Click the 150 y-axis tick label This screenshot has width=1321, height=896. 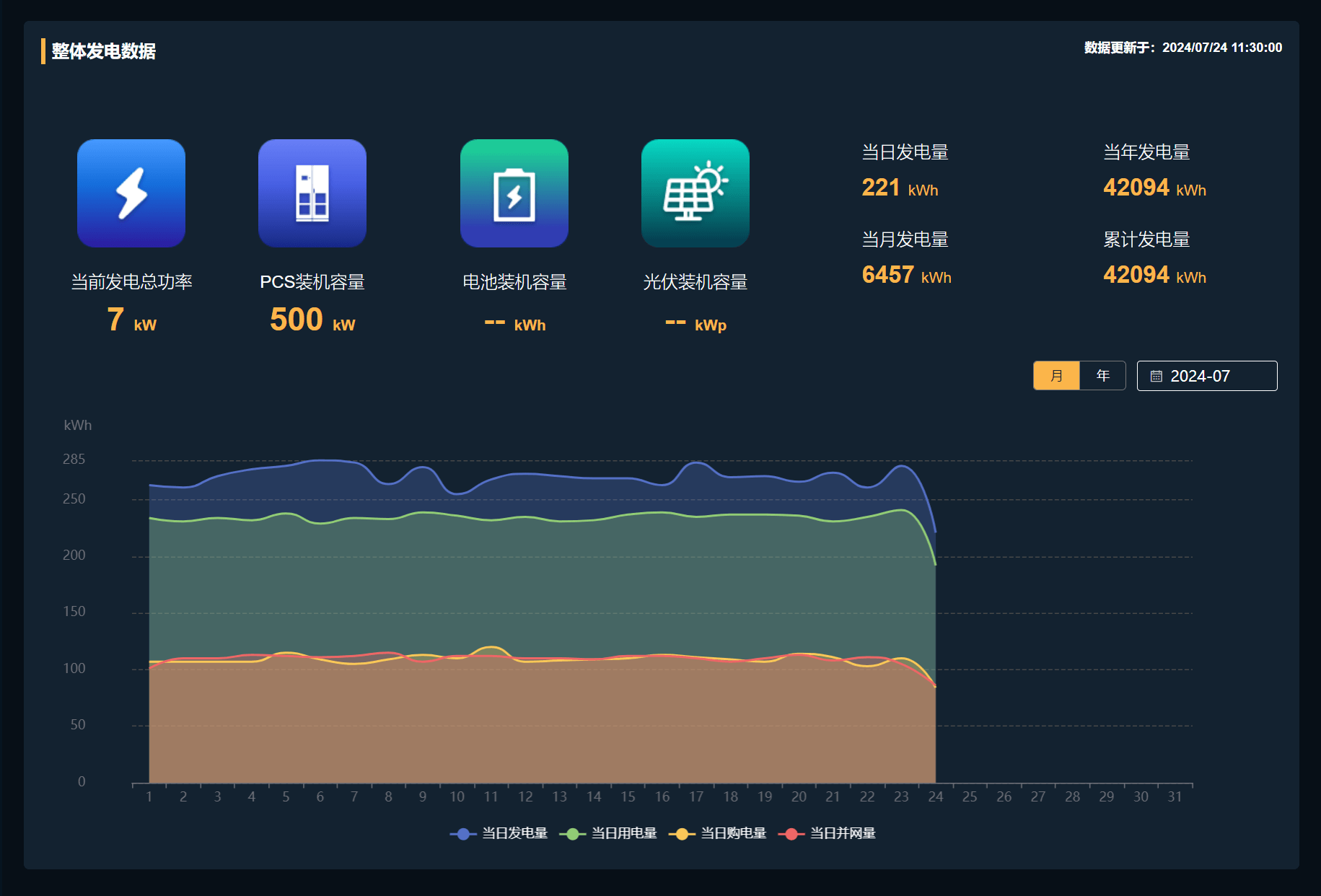[x=74, y=612]
